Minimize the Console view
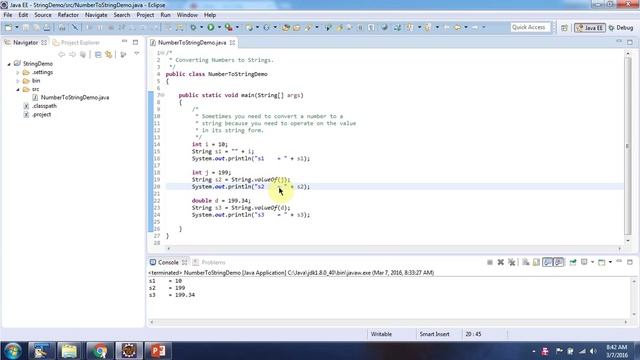This screenshot has width=640, height=360. coord(620,262)
